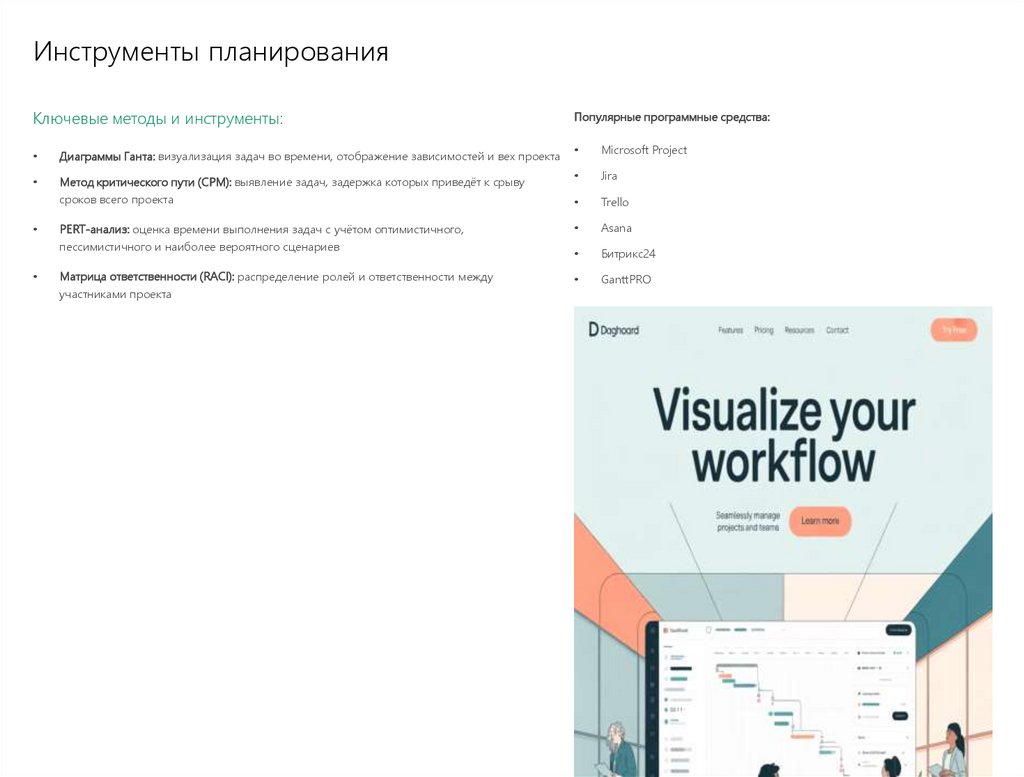Click the bullet 'Метод критического пути (CPM):'
The height and width of the screenshot is (777, 1024).
pyautogui.click(x=145, y=183)
